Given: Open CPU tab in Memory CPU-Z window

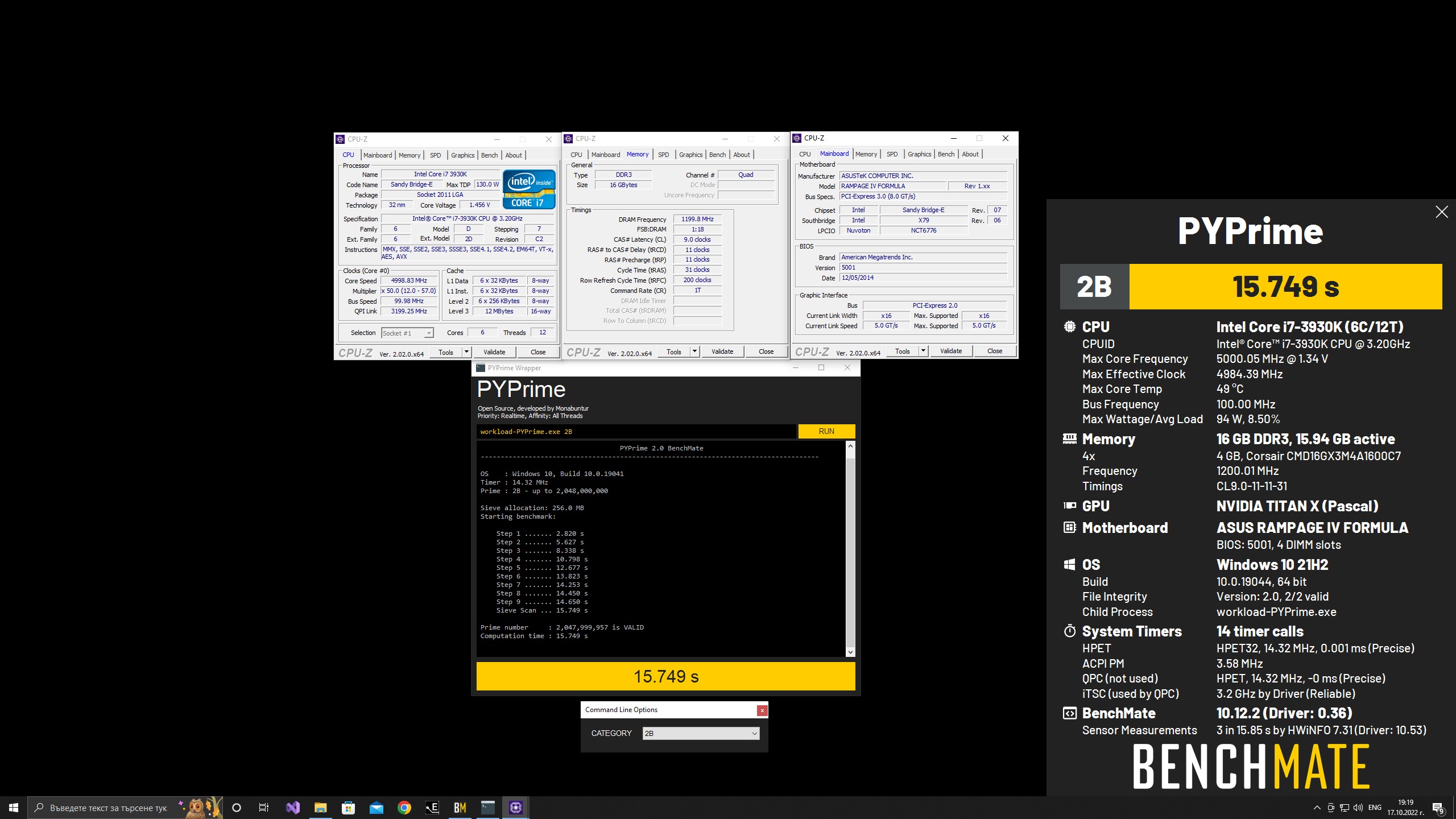Looking at the screenshot, I should click(x=577, y=155).
